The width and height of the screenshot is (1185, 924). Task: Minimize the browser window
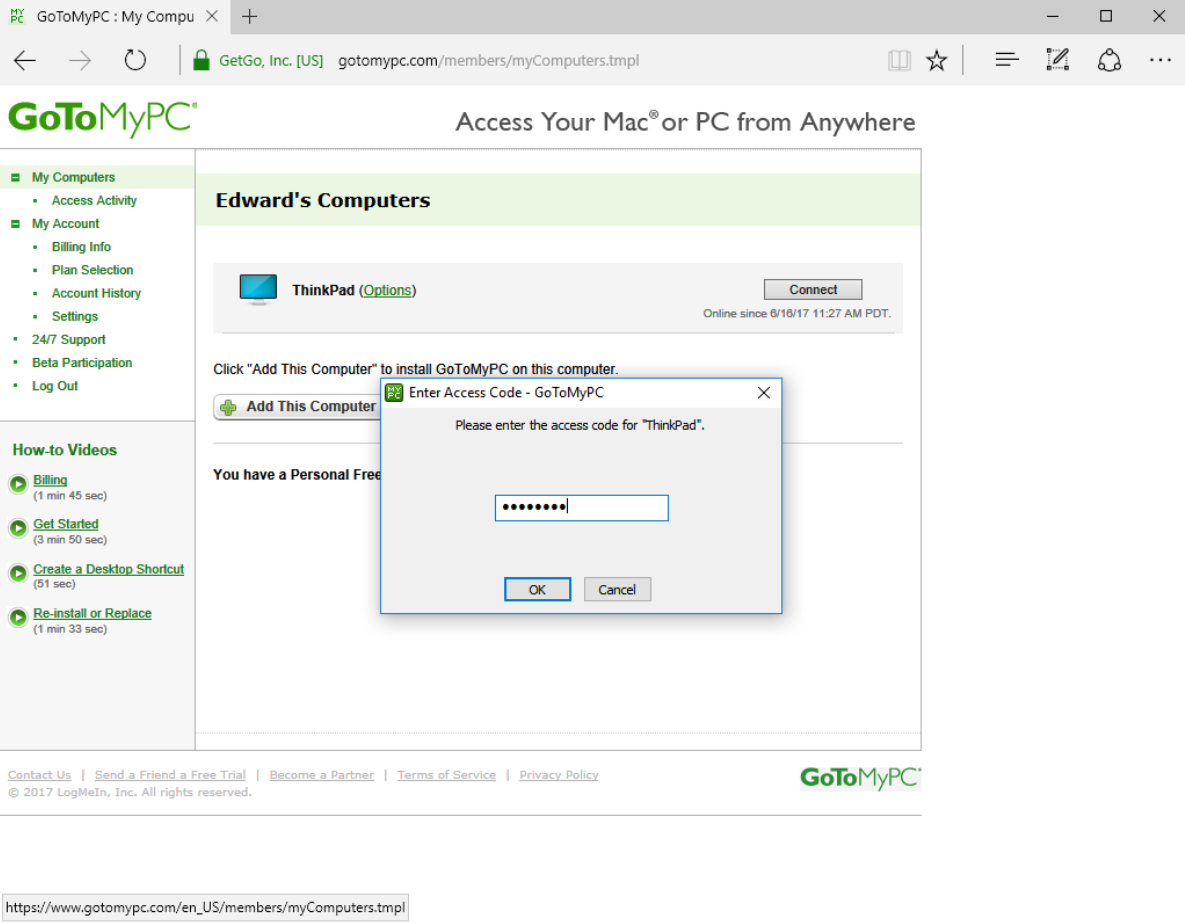[x=1053, y=16]
